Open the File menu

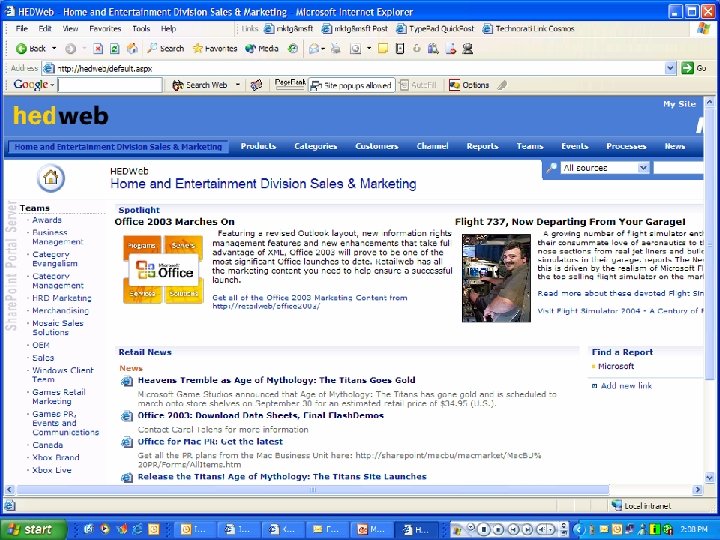pyautogui.click(x=22, y=28)
